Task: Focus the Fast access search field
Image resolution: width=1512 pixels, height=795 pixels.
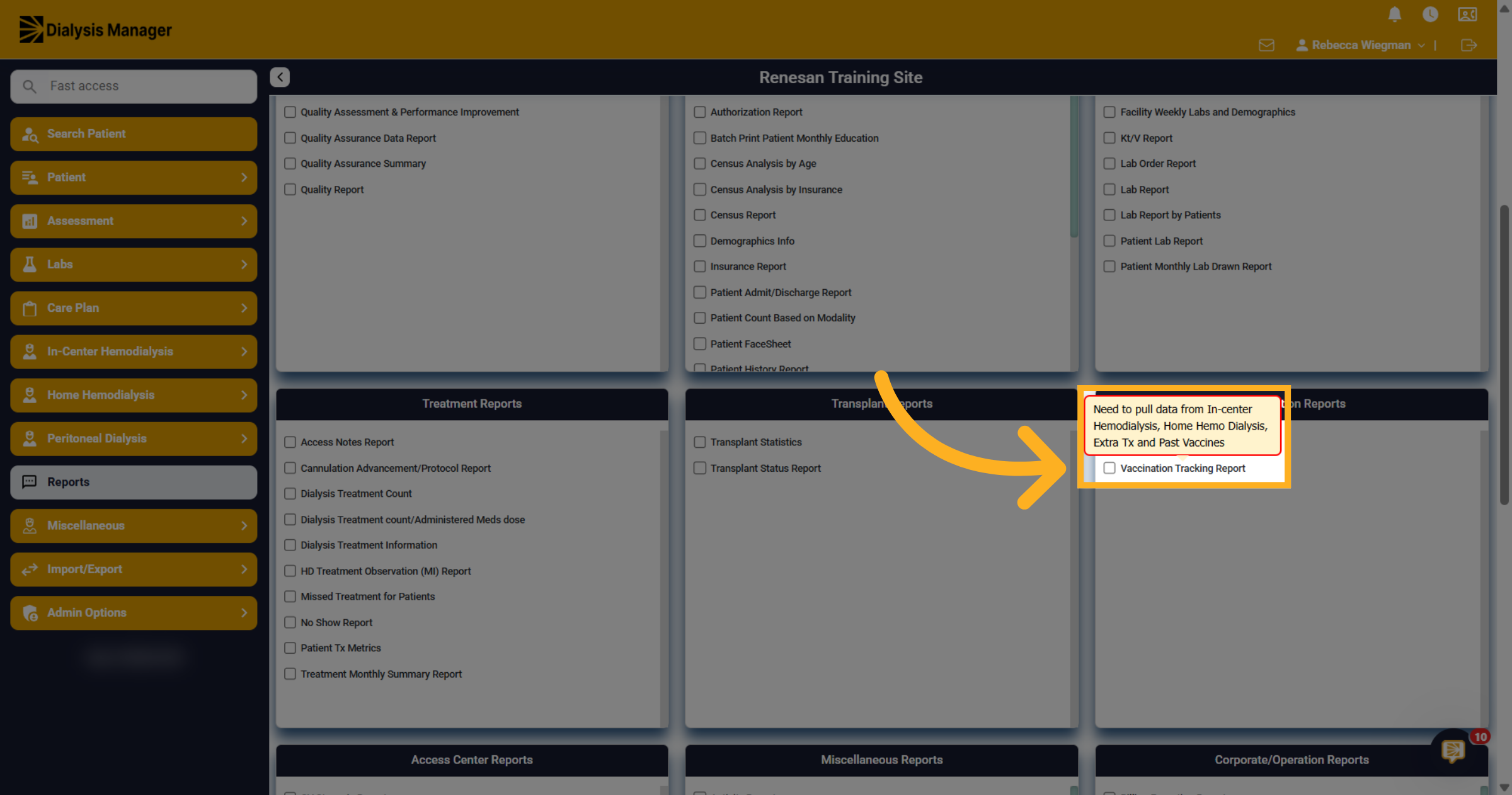Action: click(x=134, y=86)
